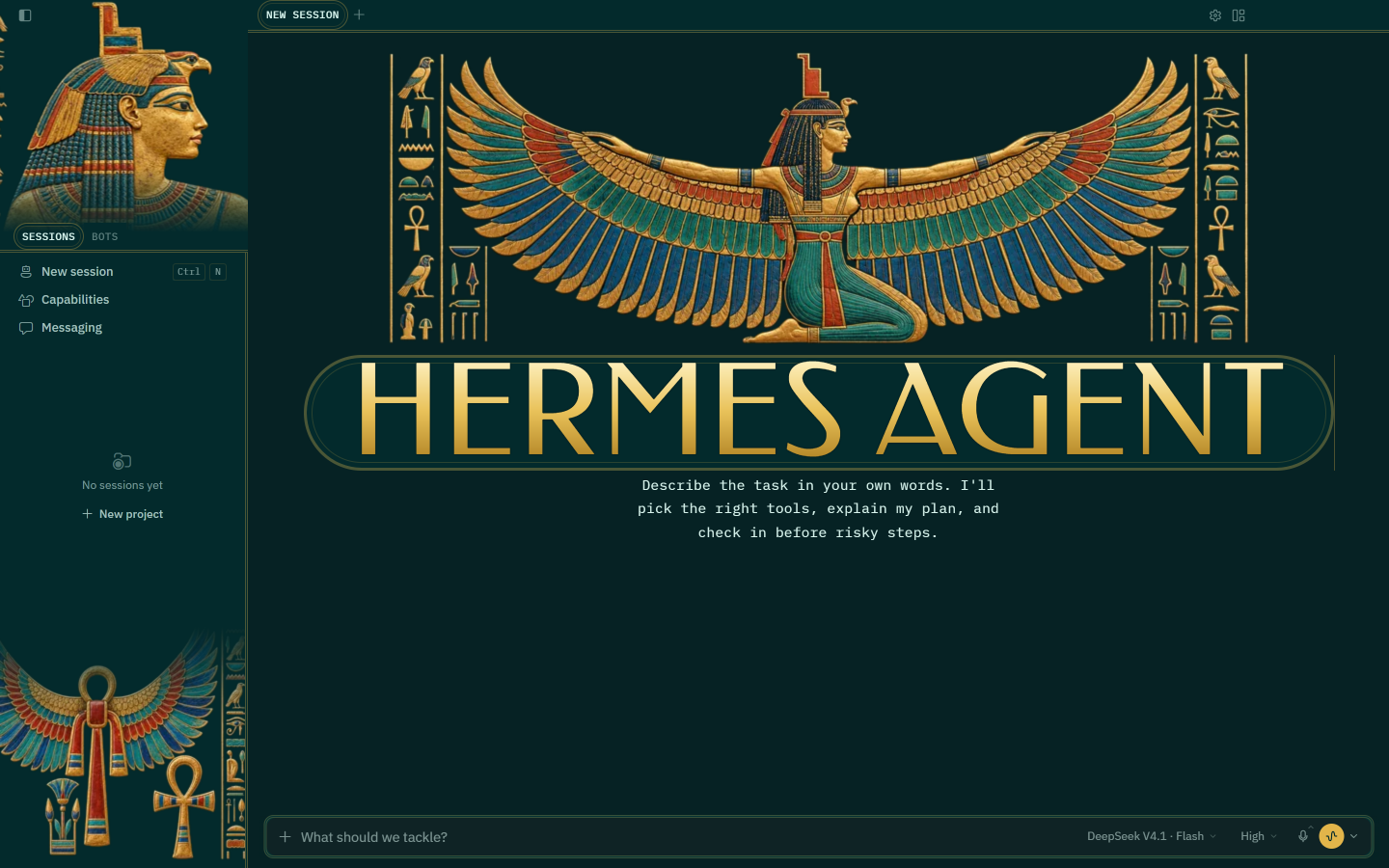Open the DeepSeek V4.1 · Flash model dropdown
This screenshot has width=1389, height=868.
[1151, 836]
